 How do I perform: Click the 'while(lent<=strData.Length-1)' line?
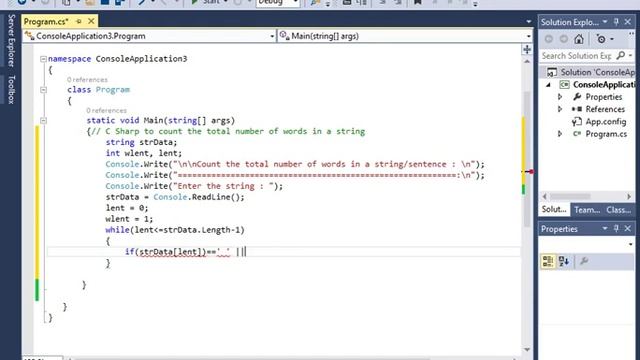point(175,230)
